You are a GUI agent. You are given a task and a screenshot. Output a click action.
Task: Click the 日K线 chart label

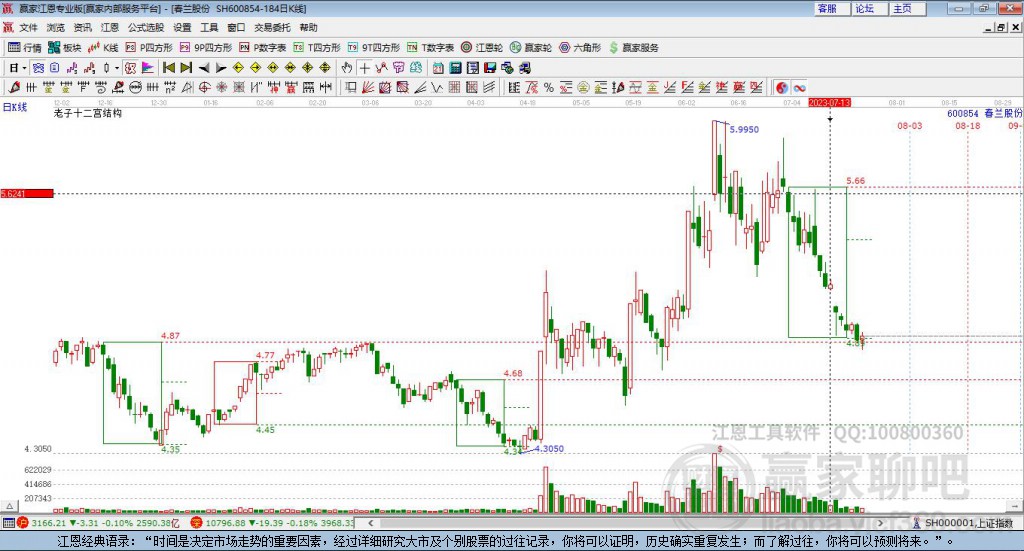[15, 107]
